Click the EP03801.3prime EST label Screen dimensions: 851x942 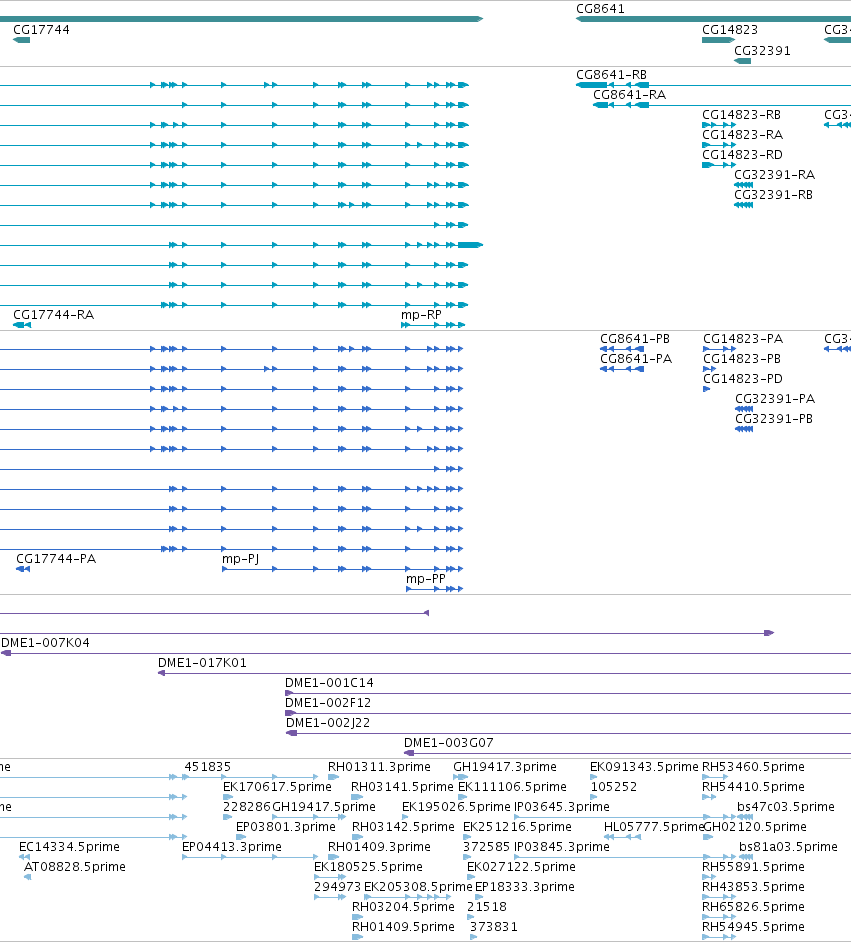(x=285, y=827)
